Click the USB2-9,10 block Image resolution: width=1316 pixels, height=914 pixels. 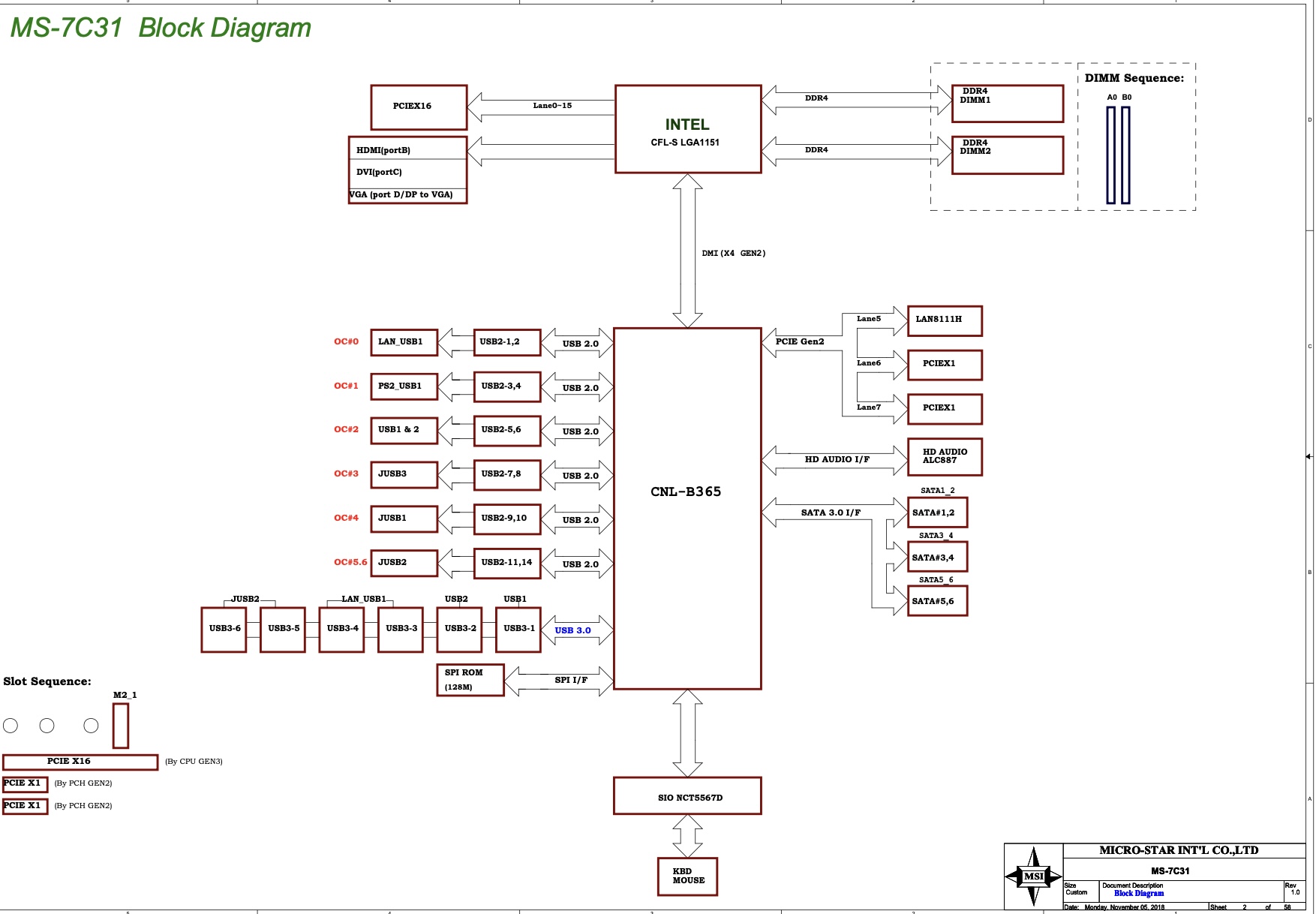coord(506,519)
